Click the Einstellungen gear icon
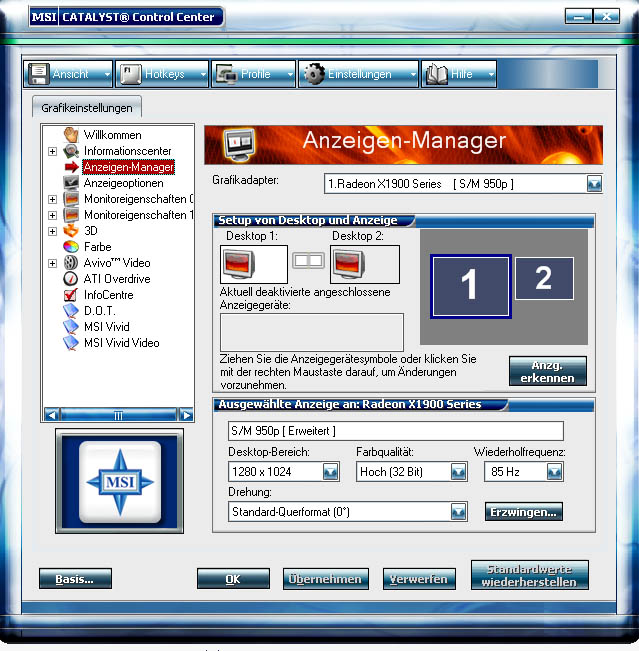 [x=314, y=74]
